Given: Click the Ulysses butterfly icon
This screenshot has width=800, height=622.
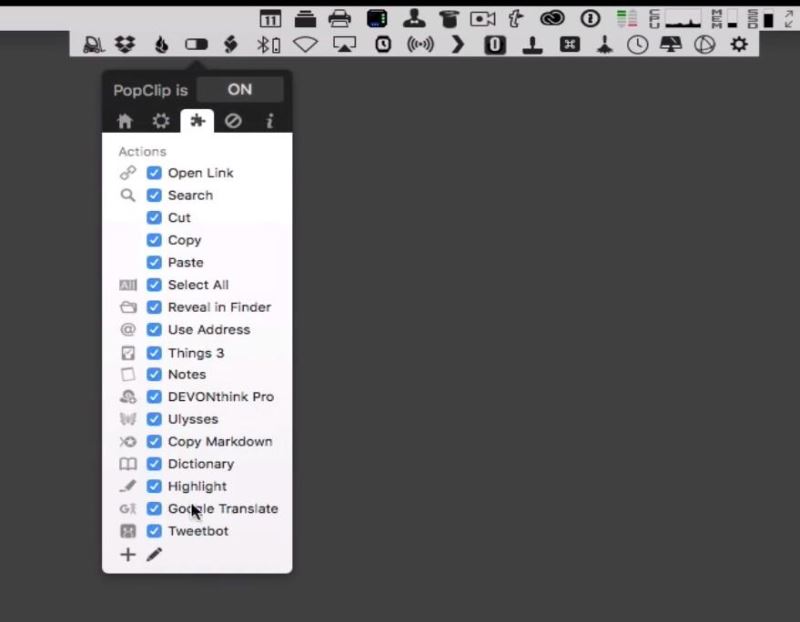Looking at the screenshot, I should (x=128, y=419).
